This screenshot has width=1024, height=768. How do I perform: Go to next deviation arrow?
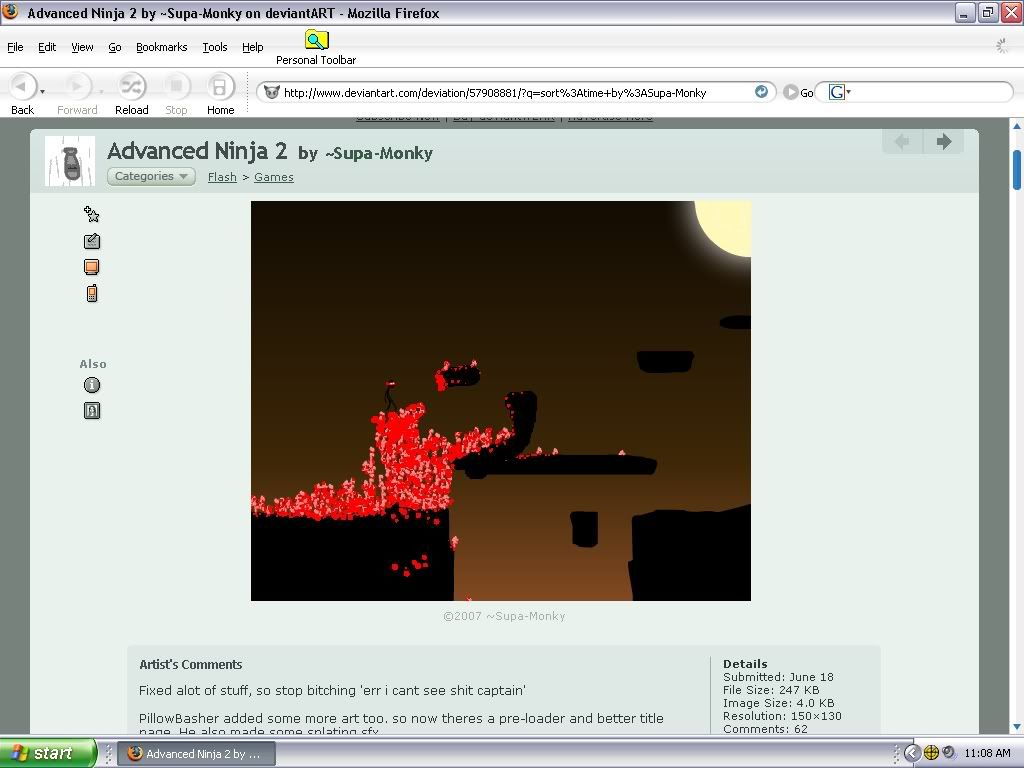click(944, 142)
